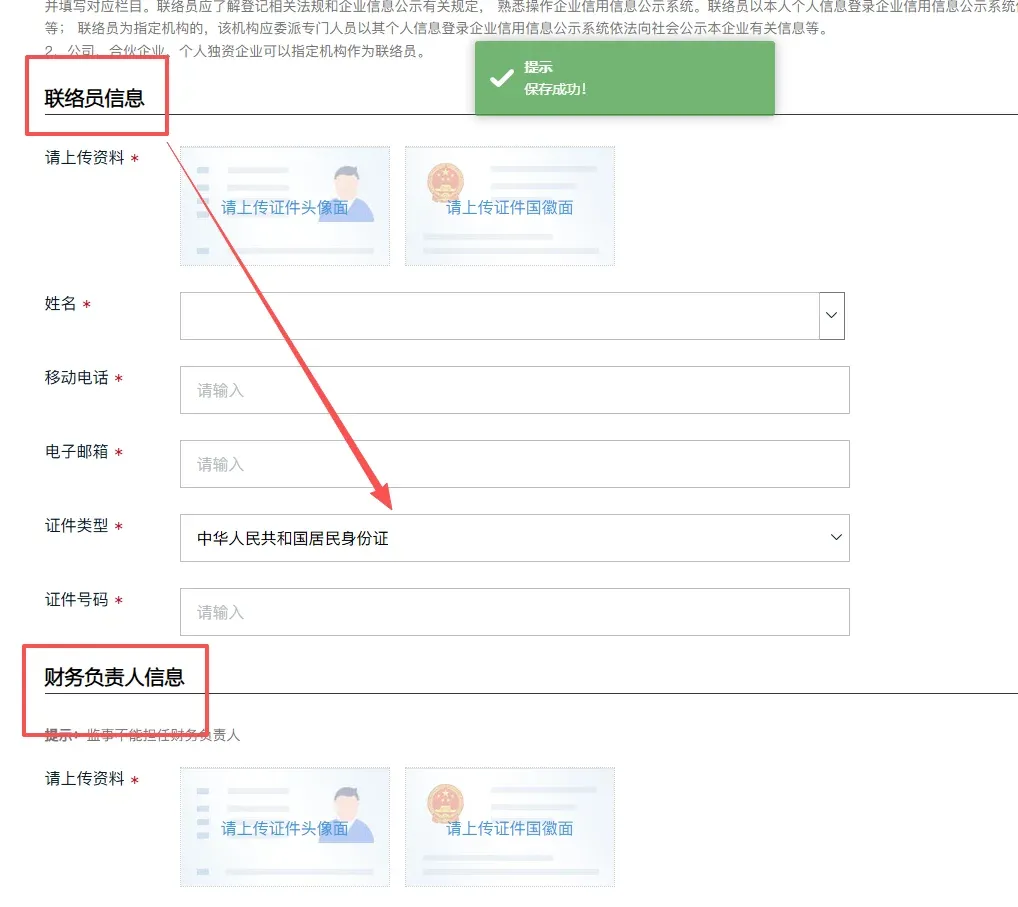Click the 请上传证件头像面 upload icon for 联络员
The height and width of the screenshot is (907, 1018).
tap(284, 205)
